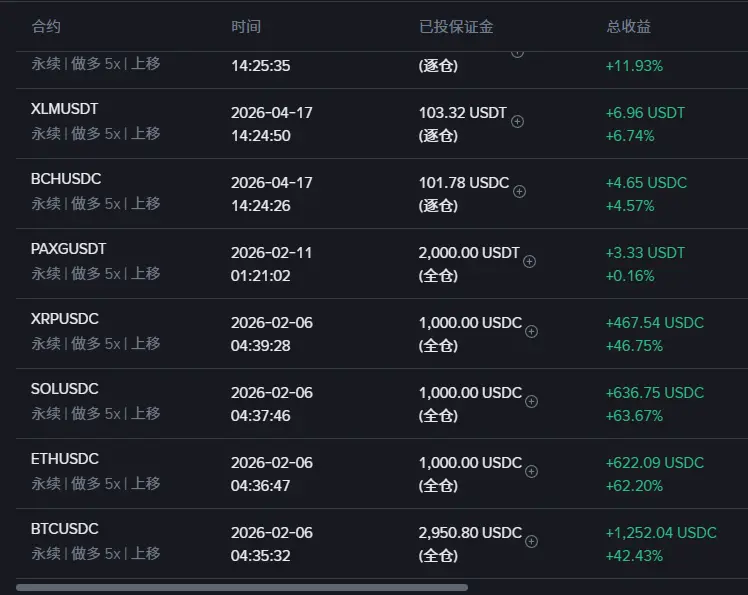
Task: Click the plus icon in the top row
Action: [518, 54]
